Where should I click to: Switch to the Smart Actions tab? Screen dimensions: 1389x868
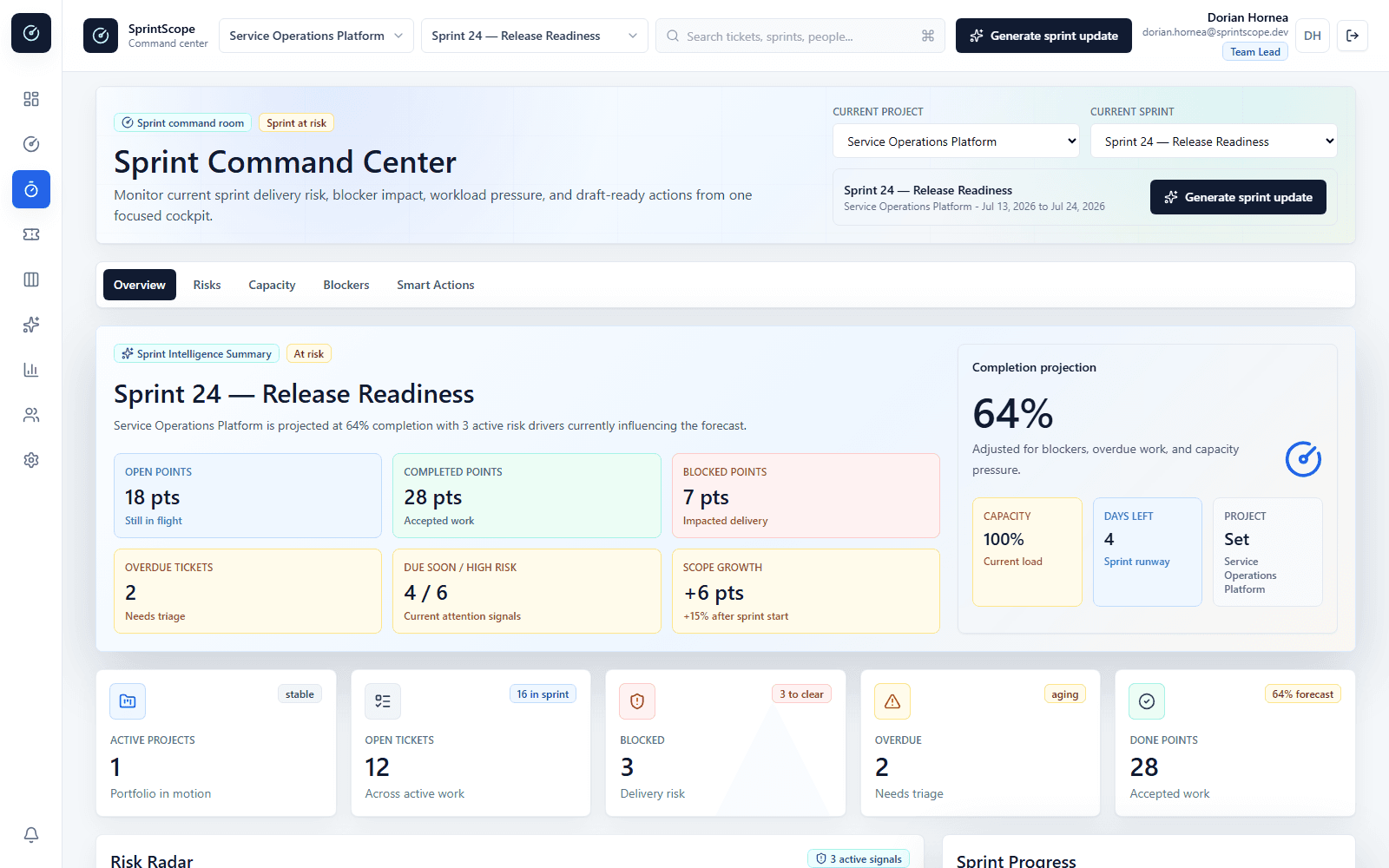click(436, 285)
